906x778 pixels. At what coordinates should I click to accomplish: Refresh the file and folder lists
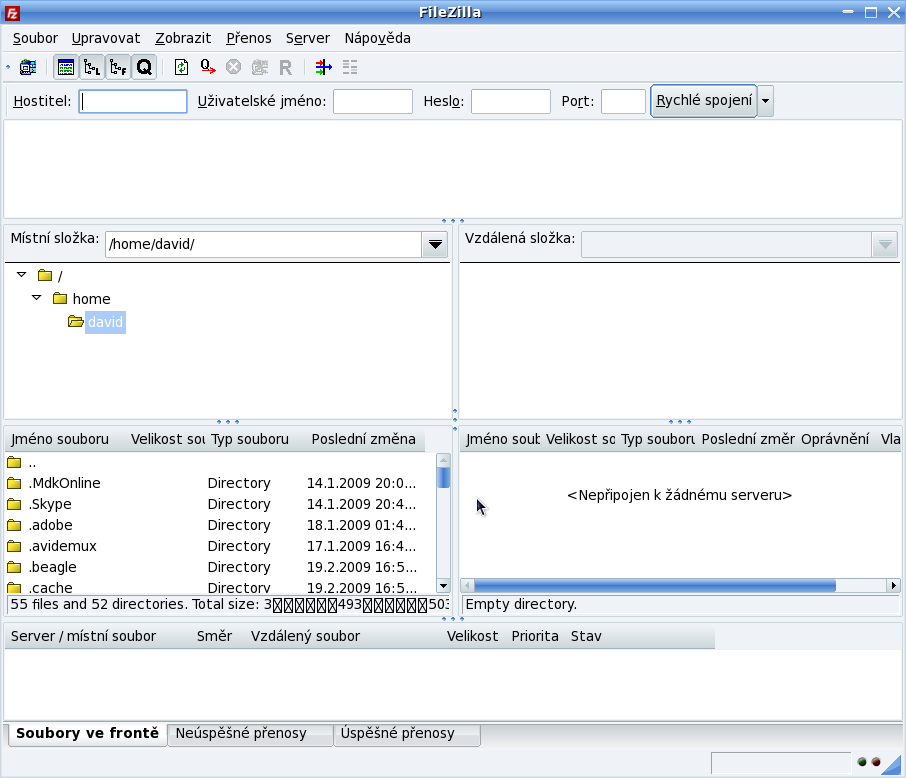(181, 67)
